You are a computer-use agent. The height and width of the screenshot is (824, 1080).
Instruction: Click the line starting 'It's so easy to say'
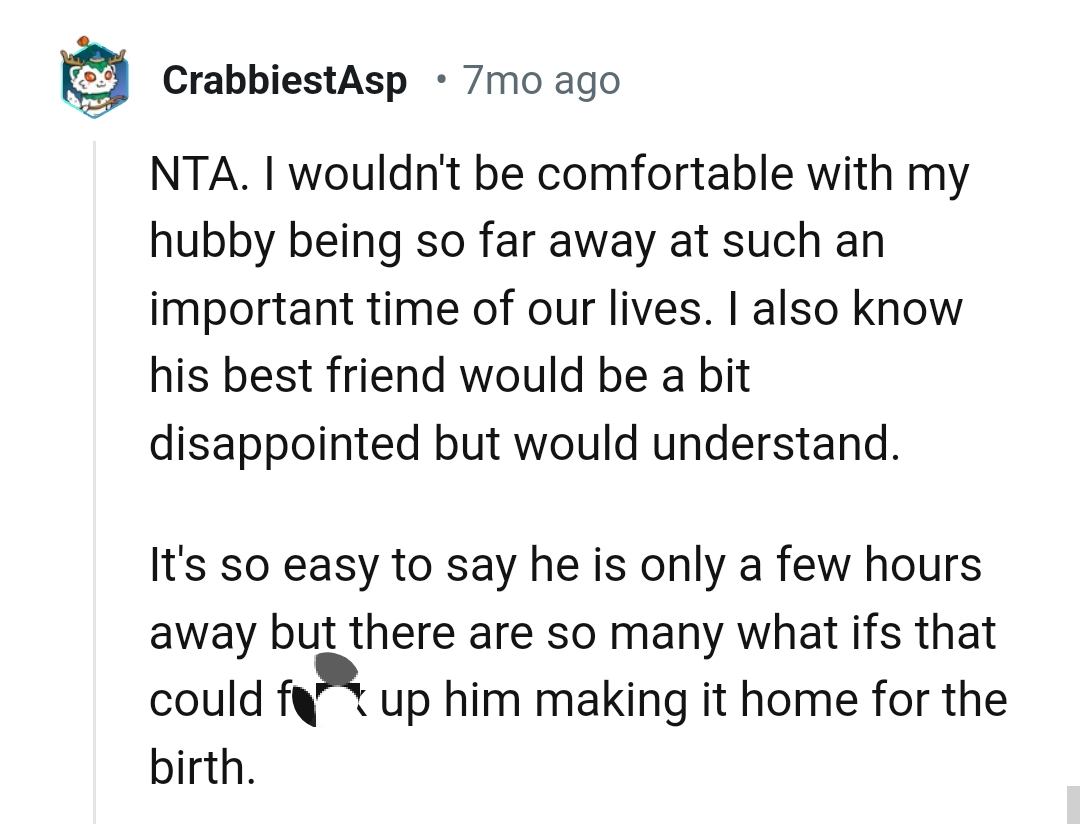[x=565, y=565]
